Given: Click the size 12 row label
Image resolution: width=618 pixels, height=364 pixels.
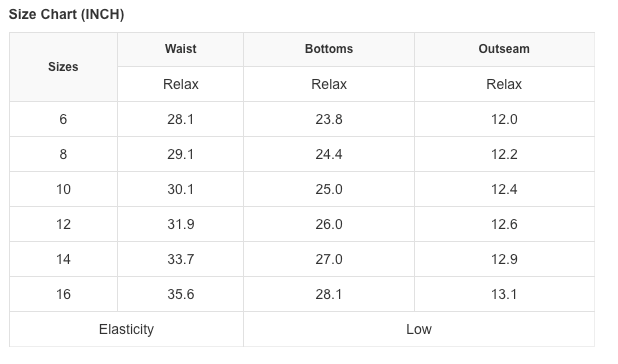Looking at the screenshot, I should [x=63, y=225].
